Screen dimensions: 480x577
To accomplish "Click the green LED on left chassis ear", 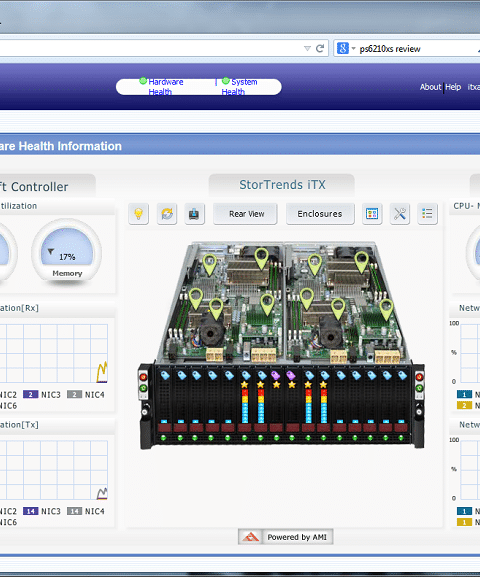I will (x=143, y=388).
